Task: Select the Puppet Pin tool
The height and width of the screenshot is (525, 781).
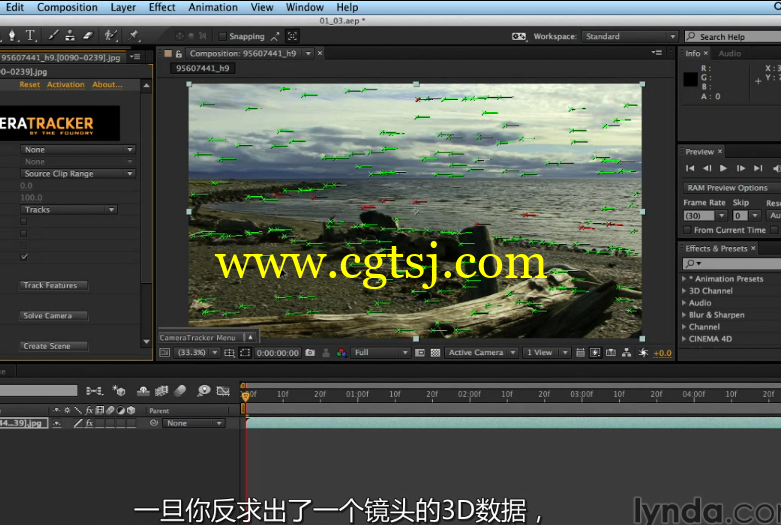Action: (133, 35)
